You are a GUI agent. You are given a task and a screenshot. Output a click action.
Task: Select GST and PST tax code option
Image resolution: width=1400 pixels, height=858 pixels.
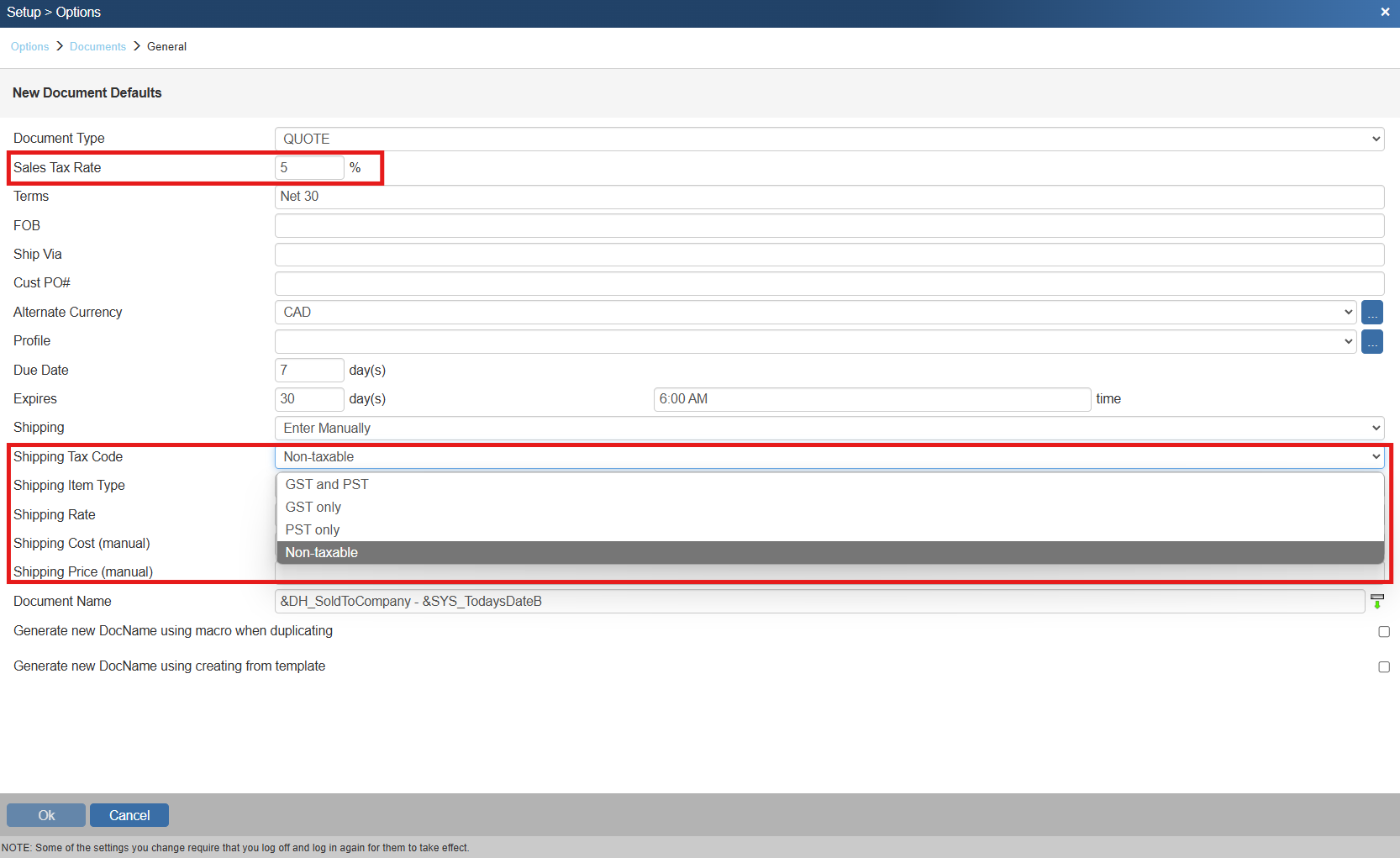[x=327, y=485]
